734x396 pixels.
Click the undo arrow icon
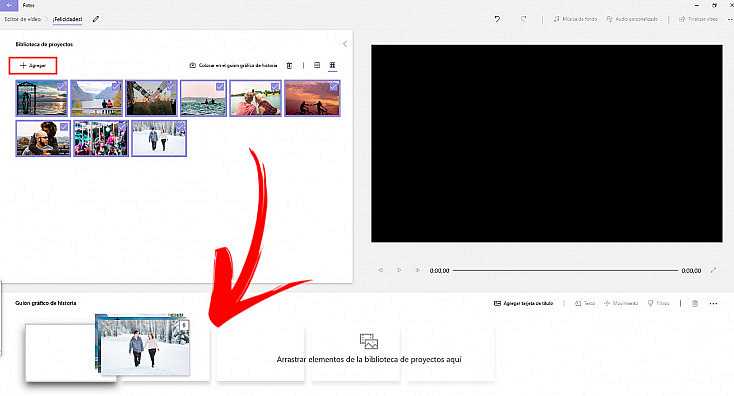[497, 19]
